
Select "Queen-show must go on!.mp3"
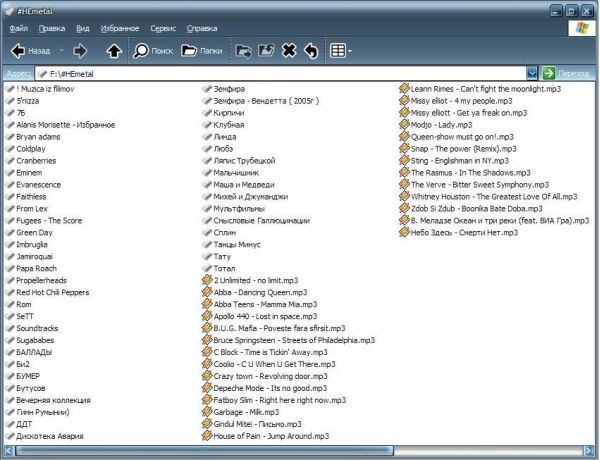coord(462,137)
